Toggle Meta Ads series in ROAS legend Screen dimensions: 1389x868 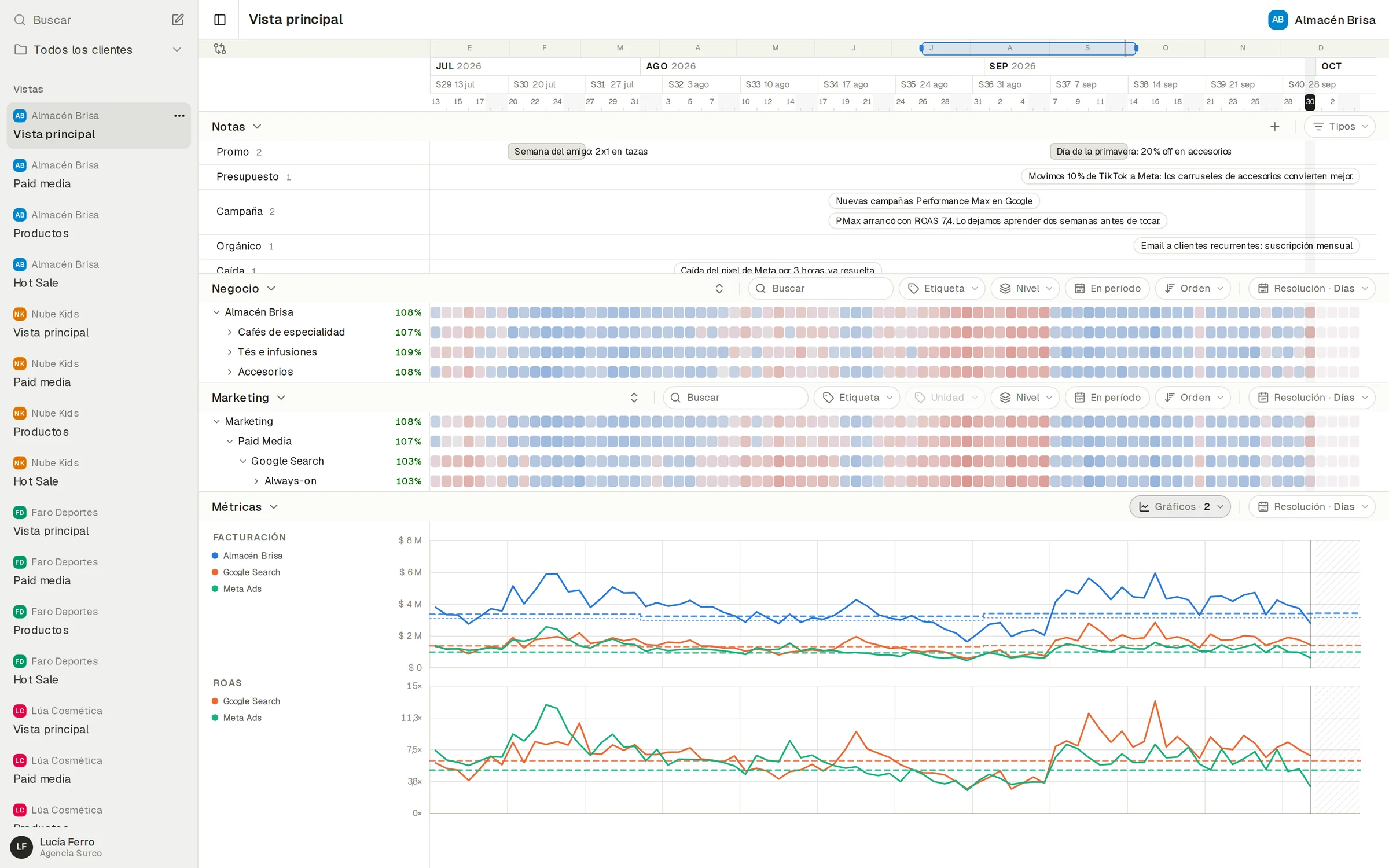[x=237, y=718]
